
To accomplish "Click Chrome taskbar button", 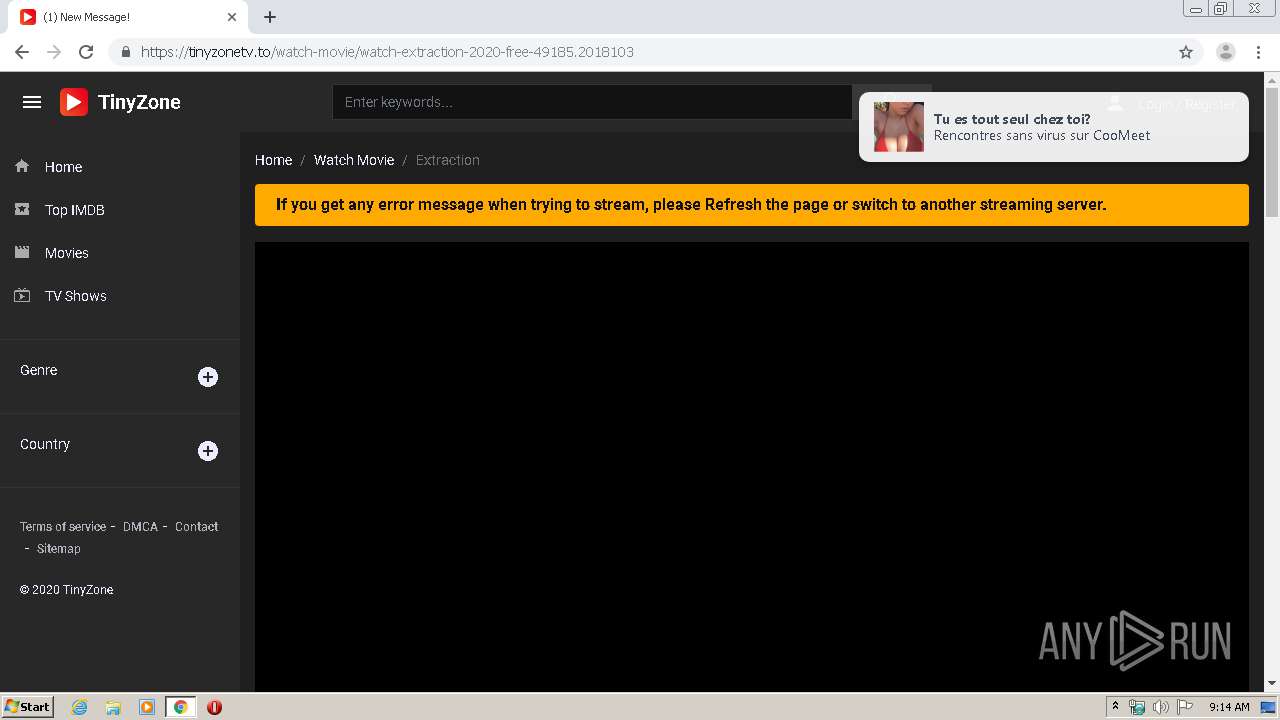I will pos(180,707).
